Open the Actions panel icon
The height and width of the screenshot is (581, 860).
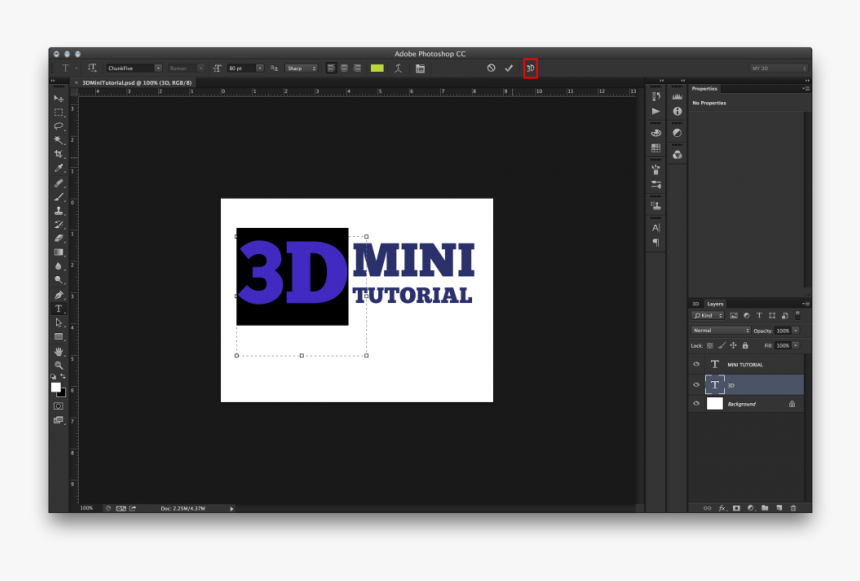pyautogui.click(x=656, y=111)
